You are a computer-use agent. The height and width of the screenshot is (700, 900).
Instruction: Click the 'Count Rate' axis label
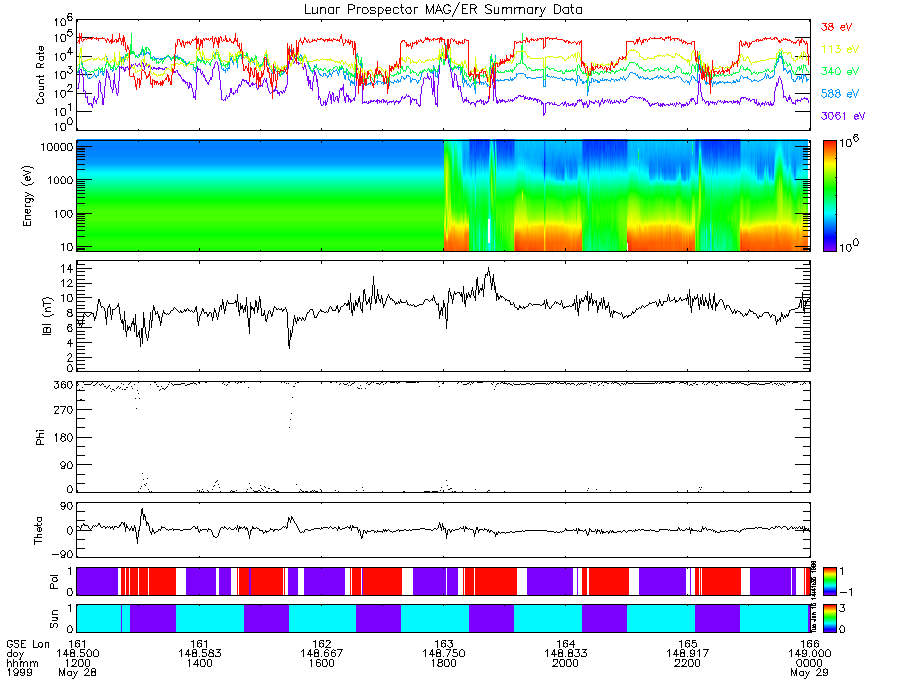click(x=40, y=75)
